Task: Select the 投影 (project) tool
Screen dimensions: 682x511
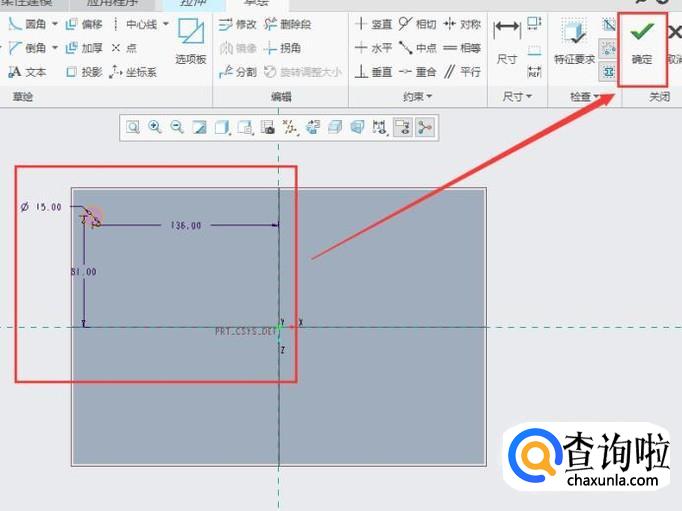Action: tap(84, 72)
